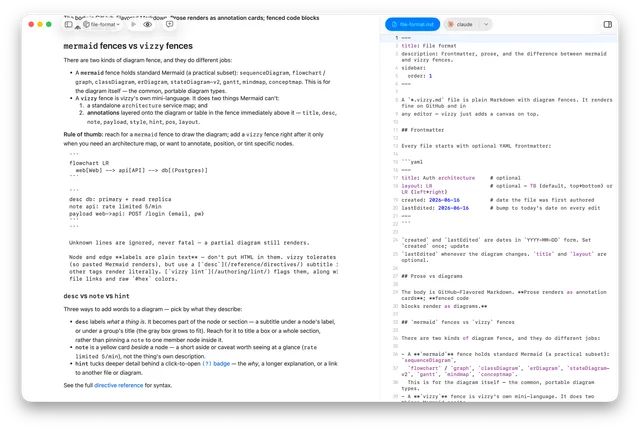Switch to the claude tab
Image resolution: width=640 pixels, height=430 pixels.
(461, 24)
